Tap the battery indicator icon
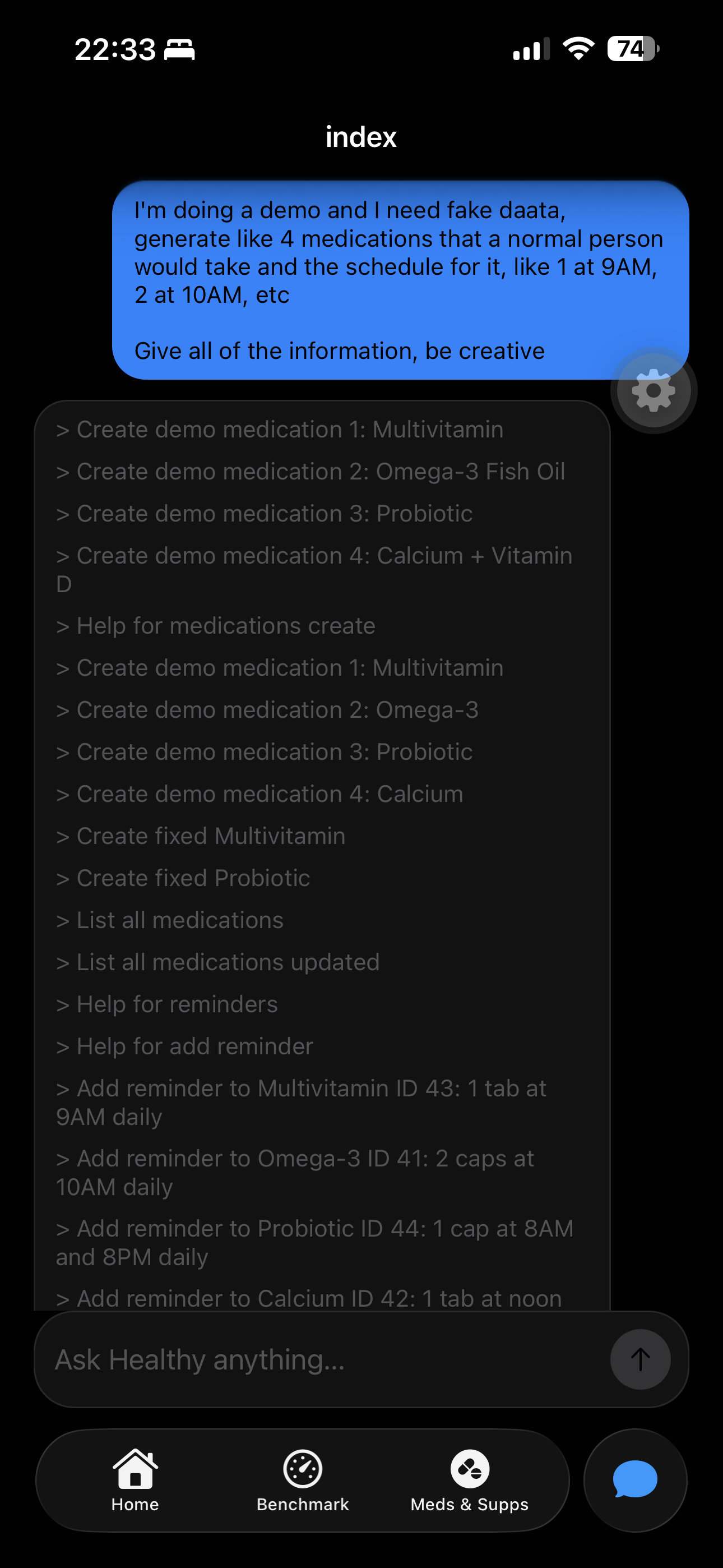This screenshot has width=723, height=1568. tap(633, 49)
